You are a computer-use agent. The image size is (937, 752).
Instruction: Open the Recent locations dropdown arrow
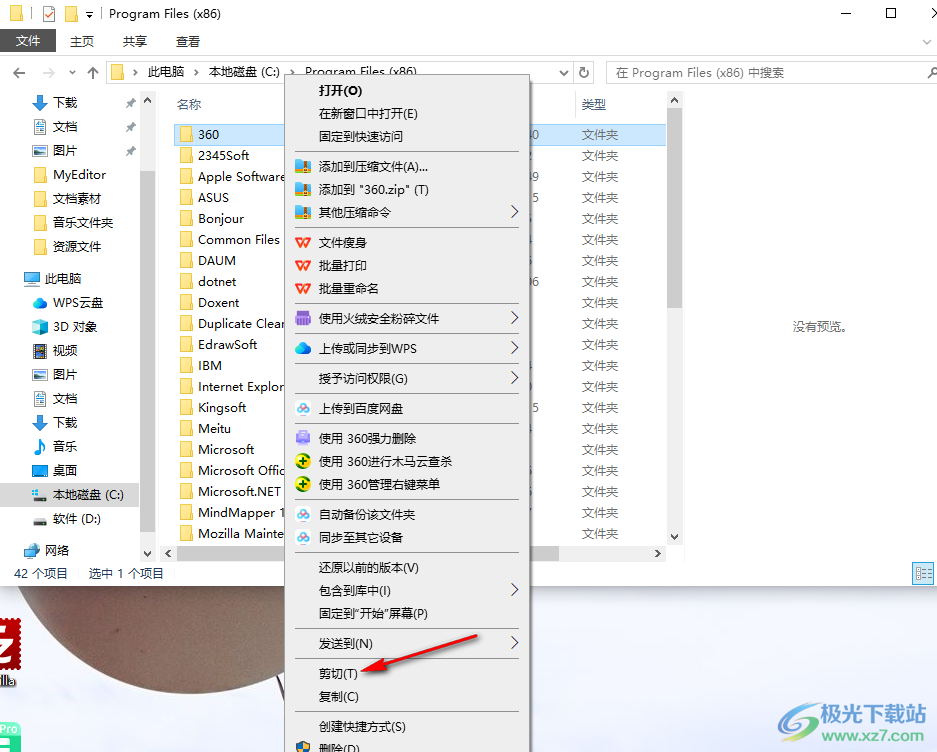point(72,73)
